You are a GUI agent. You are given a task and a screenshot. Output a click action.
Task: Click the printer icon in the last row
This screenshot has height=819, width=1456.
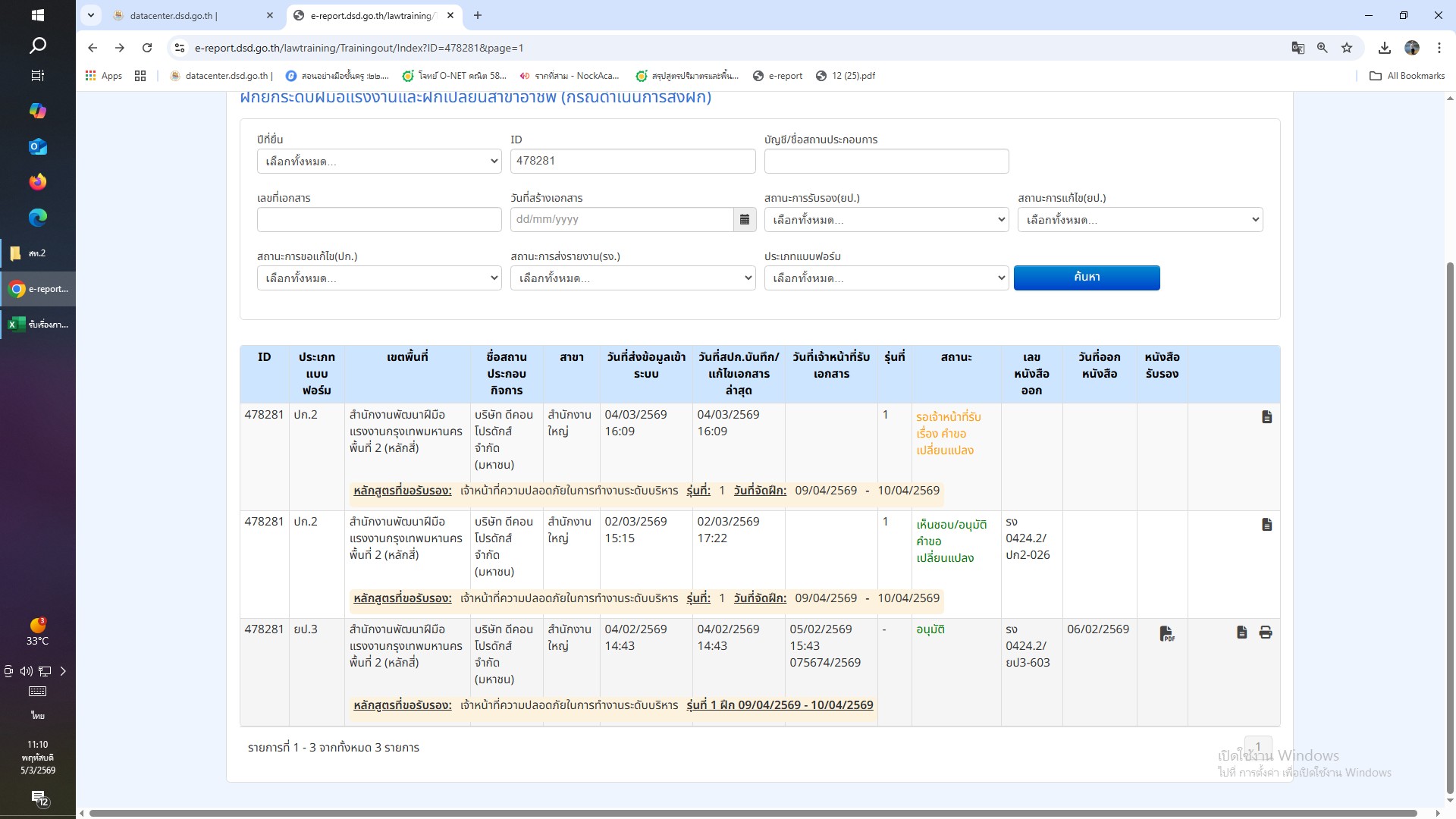(x=1266, y=632)
